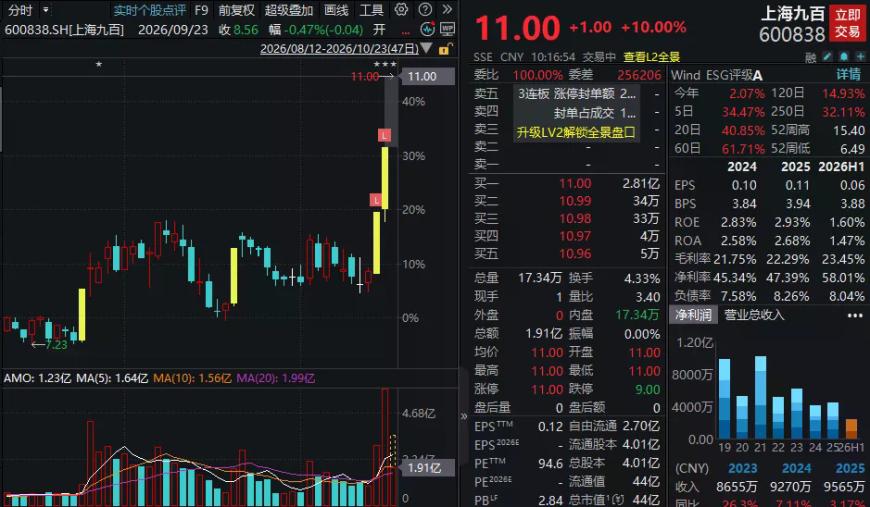Click the lower red L marker on chart
Image resolution: width=870 pixels, height=507 pixels.
coord(377,199)
